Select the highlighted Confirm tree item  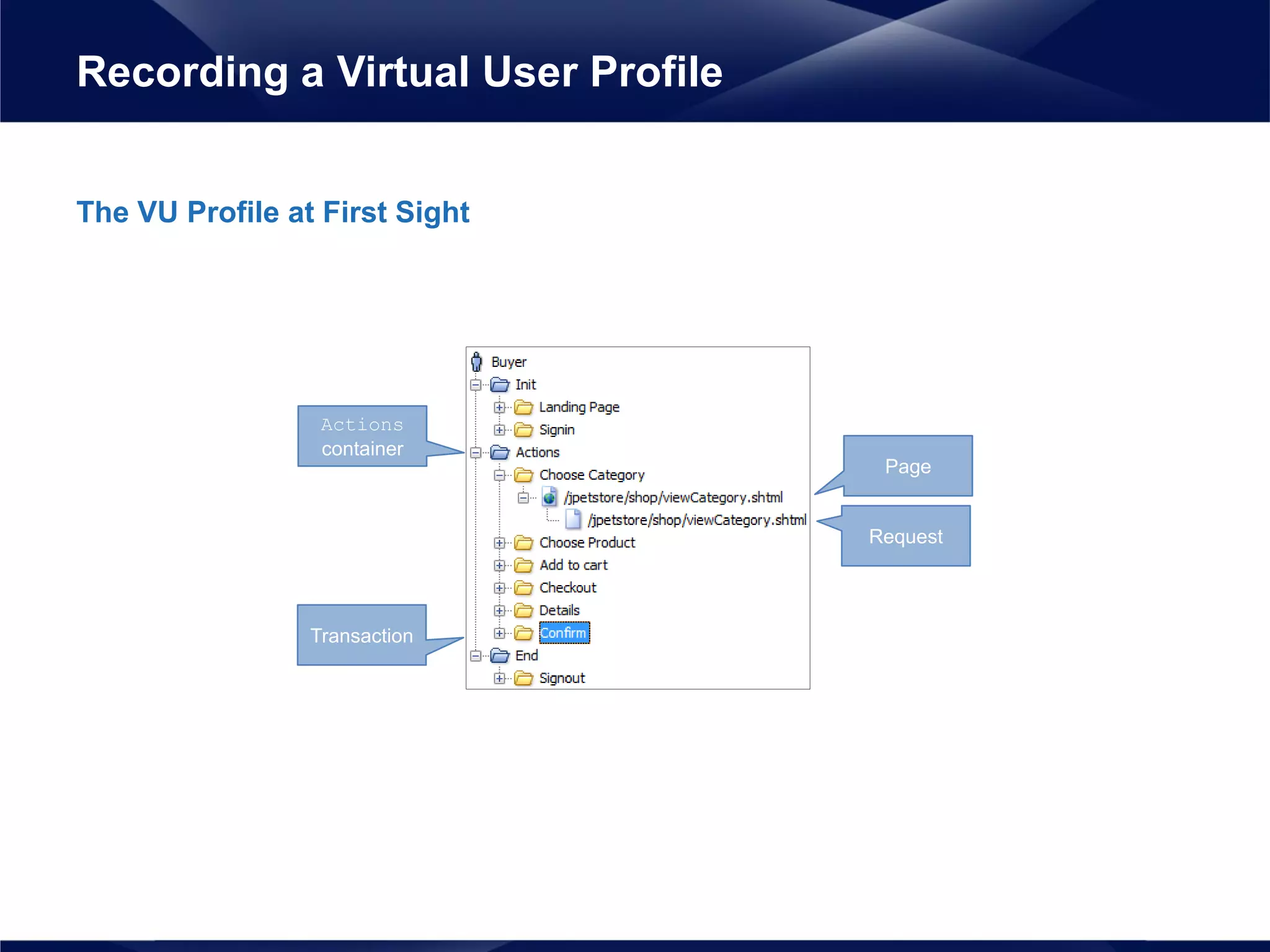point(564,633)
